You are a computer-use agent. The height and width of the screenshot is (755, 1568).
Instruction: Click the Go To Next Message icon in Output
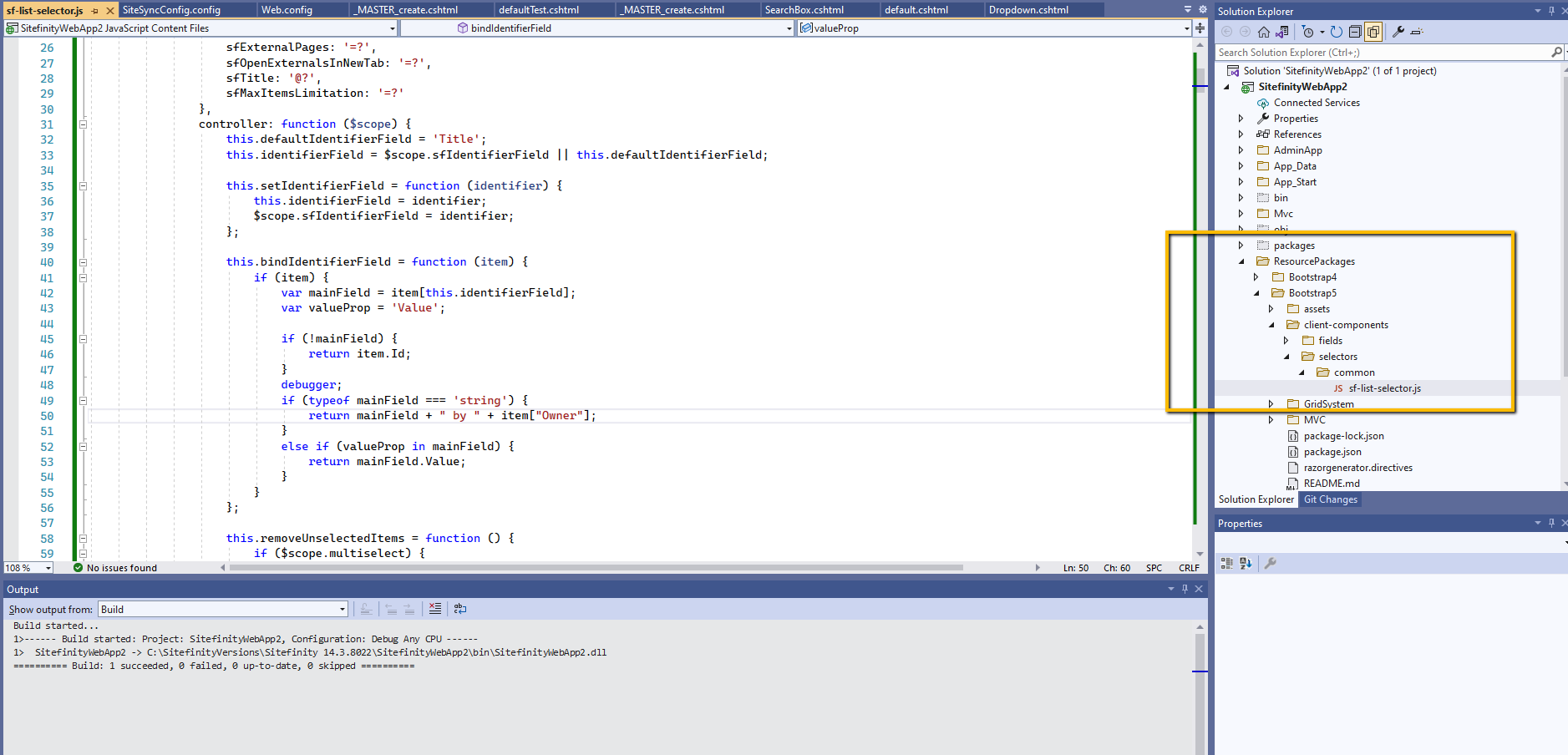pyautogui.click(x=409, y=609)
